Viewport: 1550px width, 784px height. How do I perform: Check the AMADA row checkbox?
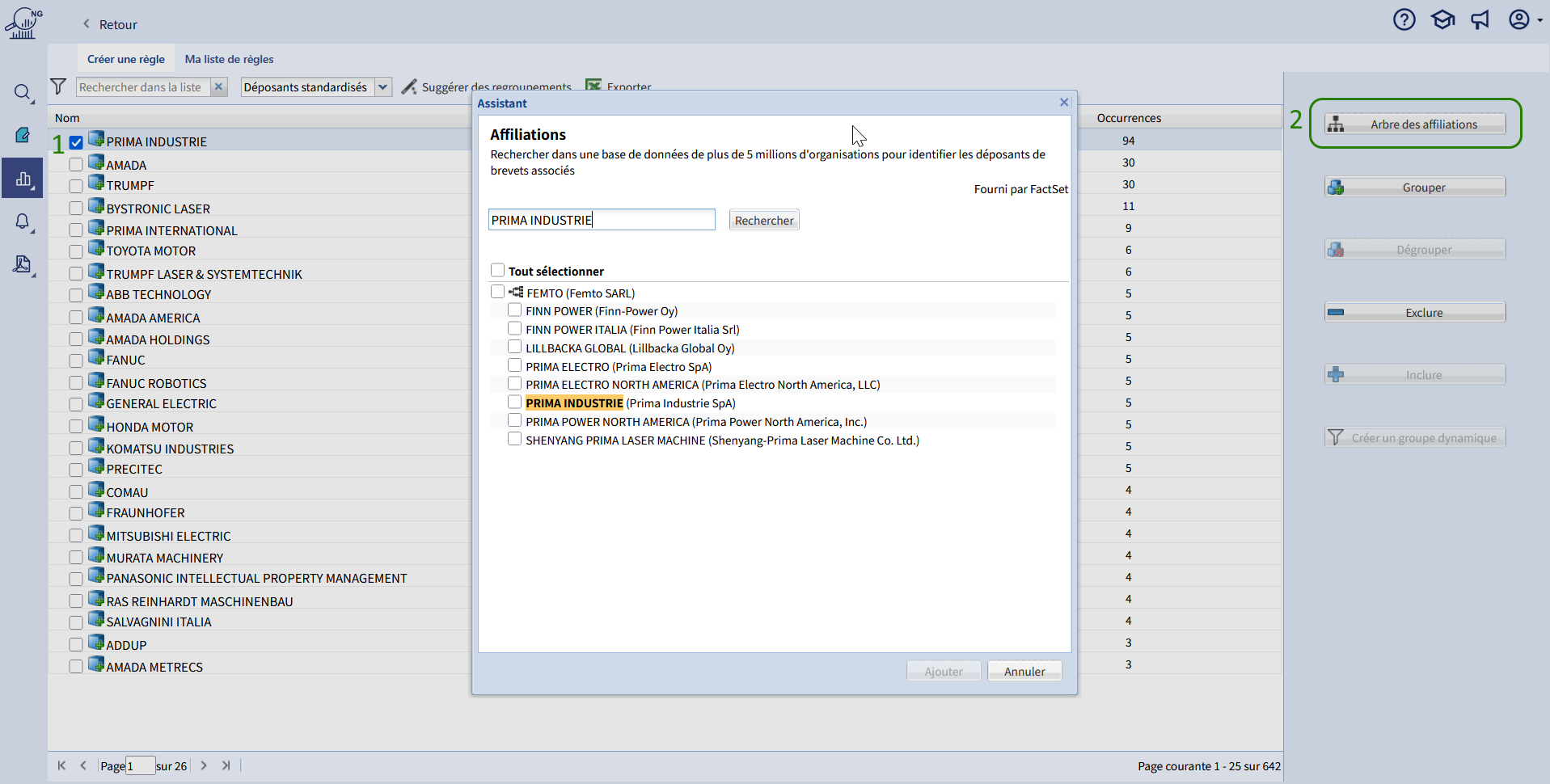coord(76,165)
